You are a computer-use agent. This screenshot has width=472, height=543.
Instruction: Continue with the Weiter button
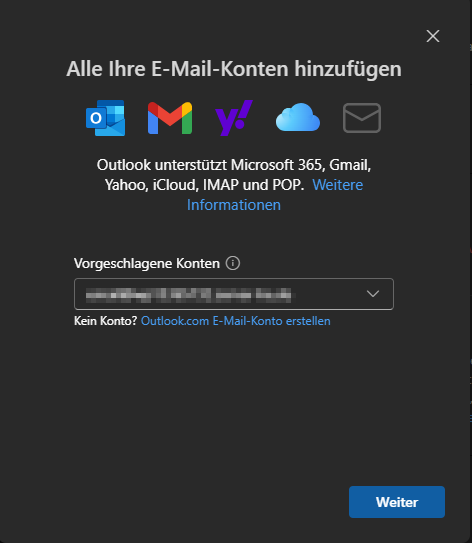click(x=397, y=502)
